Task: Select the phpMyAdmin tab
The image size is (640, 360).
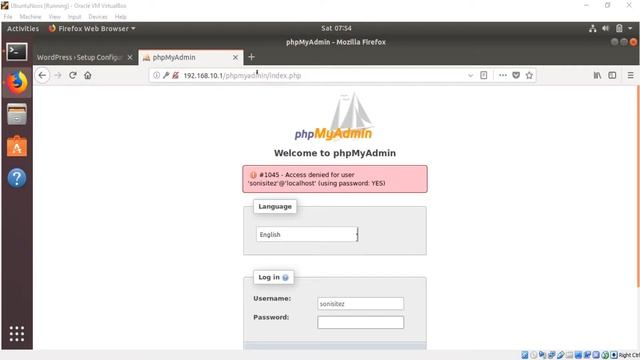Action: point(190,58)
